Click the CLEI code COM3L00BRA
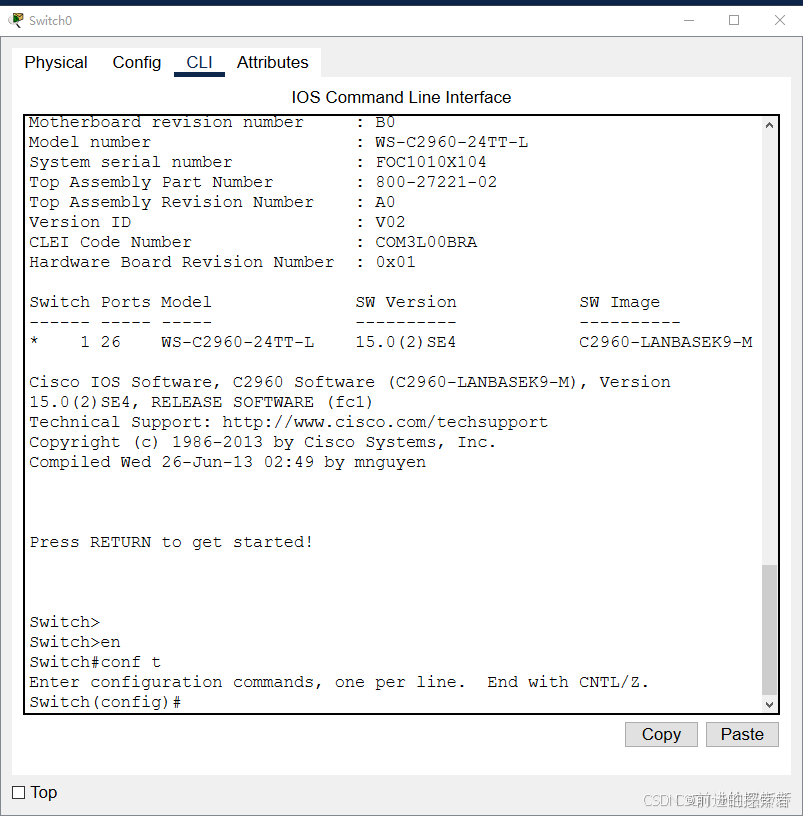Viewport: 803px width, 816px height. 426,242
